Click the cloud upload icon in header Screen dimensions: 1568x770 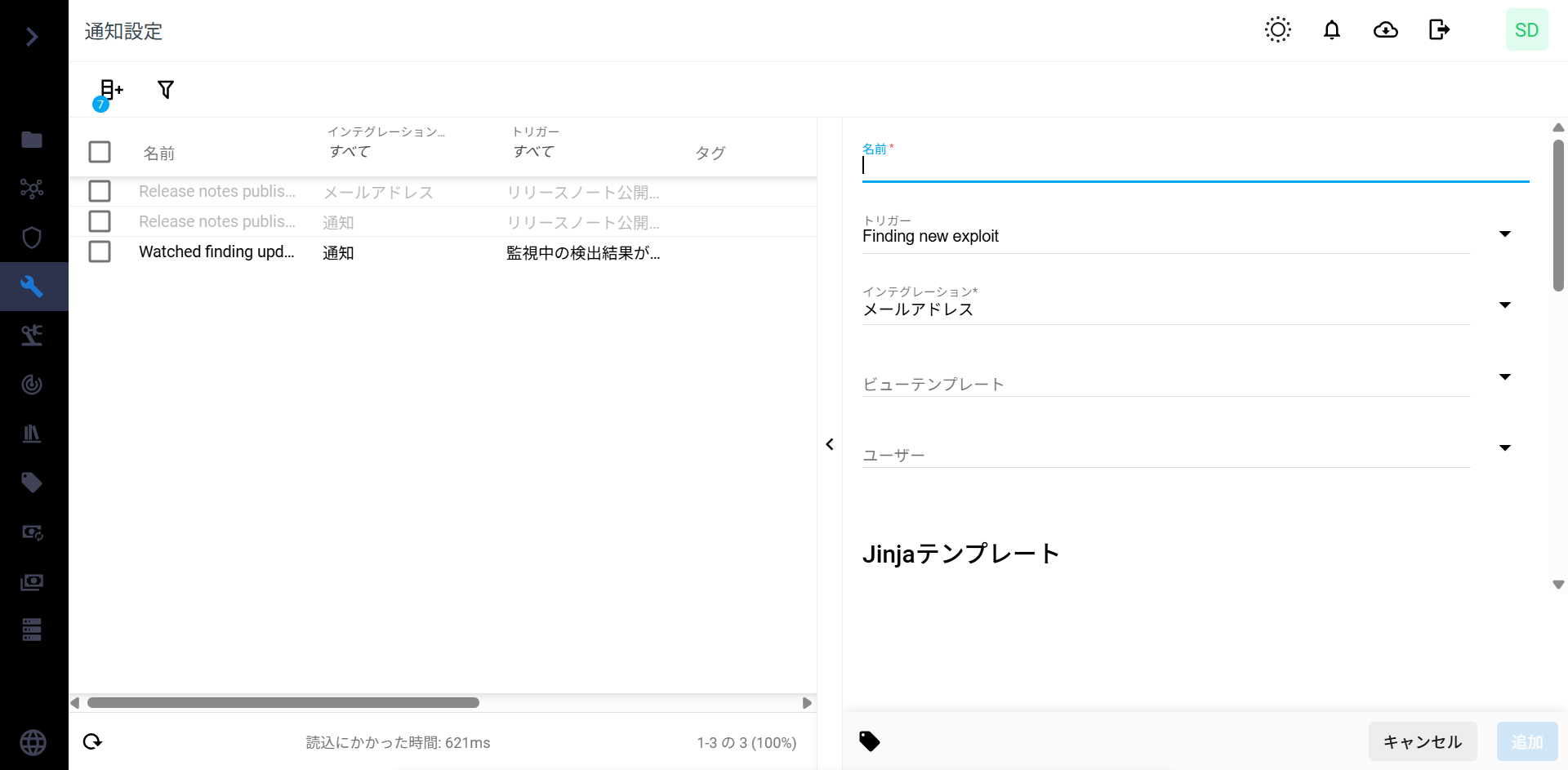pos(1386,29)
